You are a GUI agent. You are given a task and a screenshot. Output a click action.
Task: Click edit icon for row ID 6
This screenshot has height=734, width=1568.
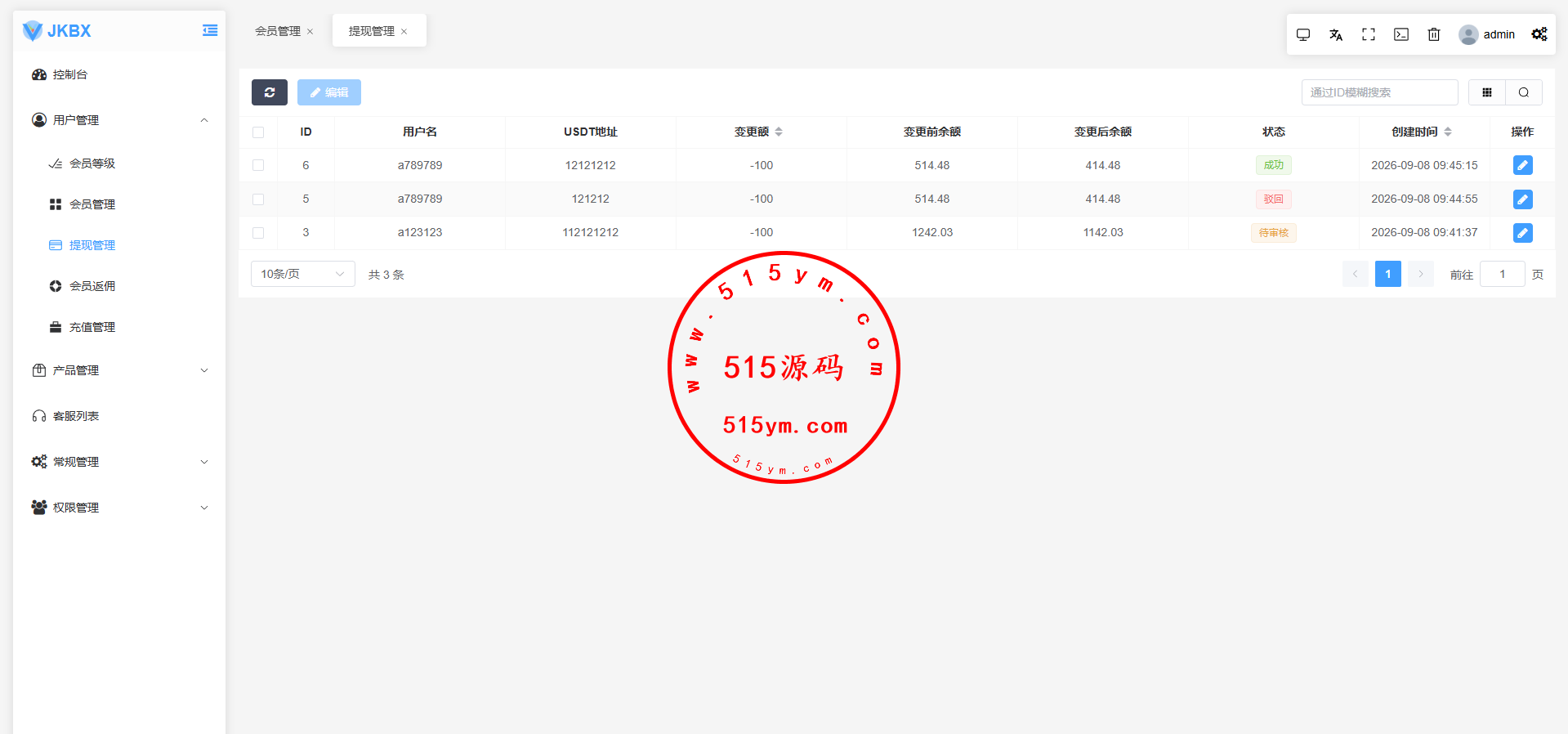coord(1522,165)
